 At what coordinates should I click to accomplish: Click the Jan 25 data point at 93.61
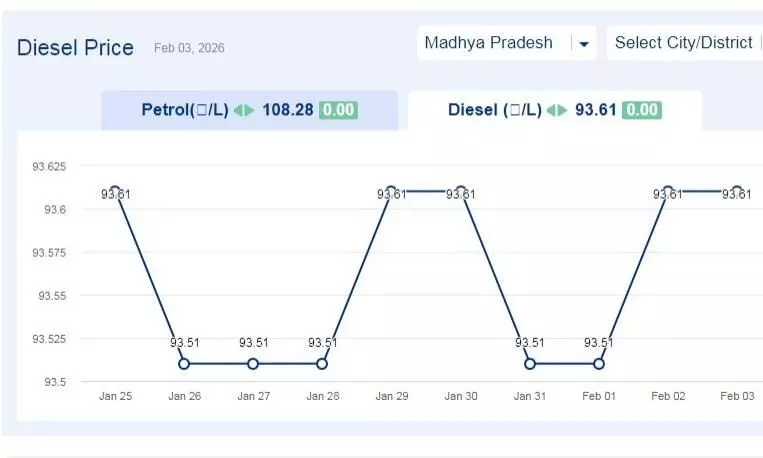(115, 191)
